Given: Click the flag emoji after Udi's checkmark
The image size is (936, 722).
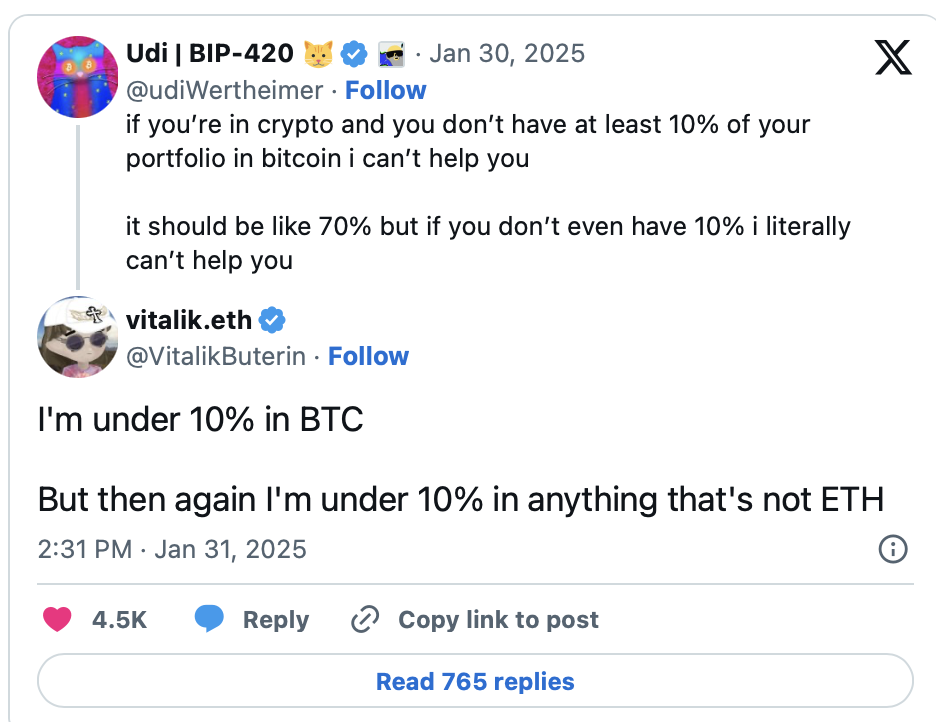Looking at the screenshot, I should pos(391,54).
